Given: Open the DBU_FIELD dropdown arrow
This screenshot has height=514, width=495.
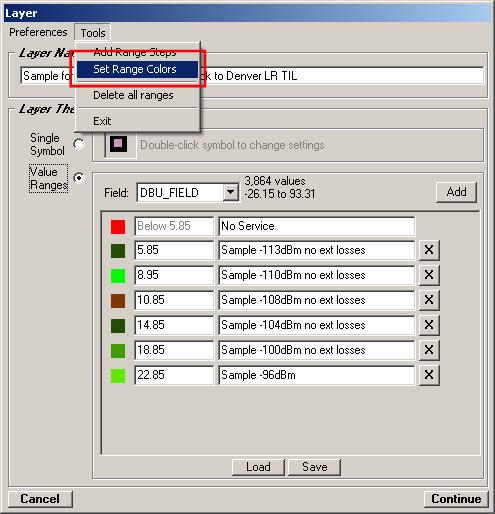Looking at the screenshot, I should [x=230, y=192].
